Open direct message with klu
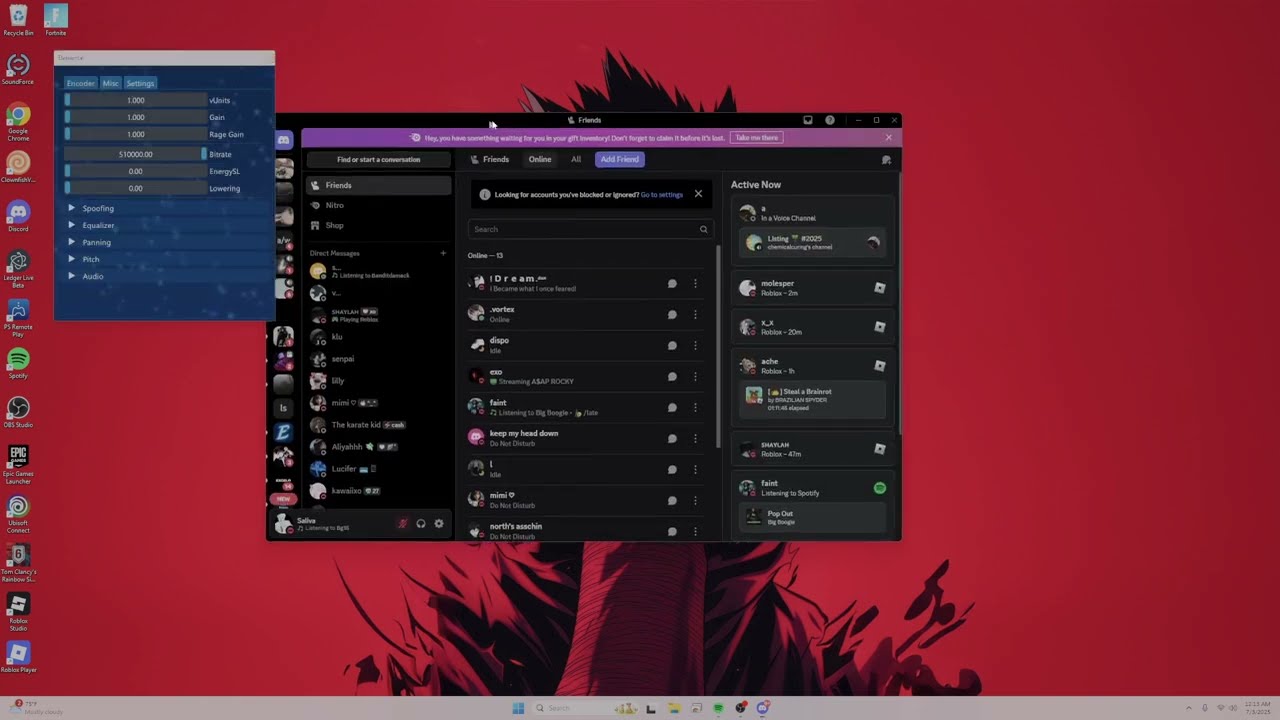 pos(378,336)
